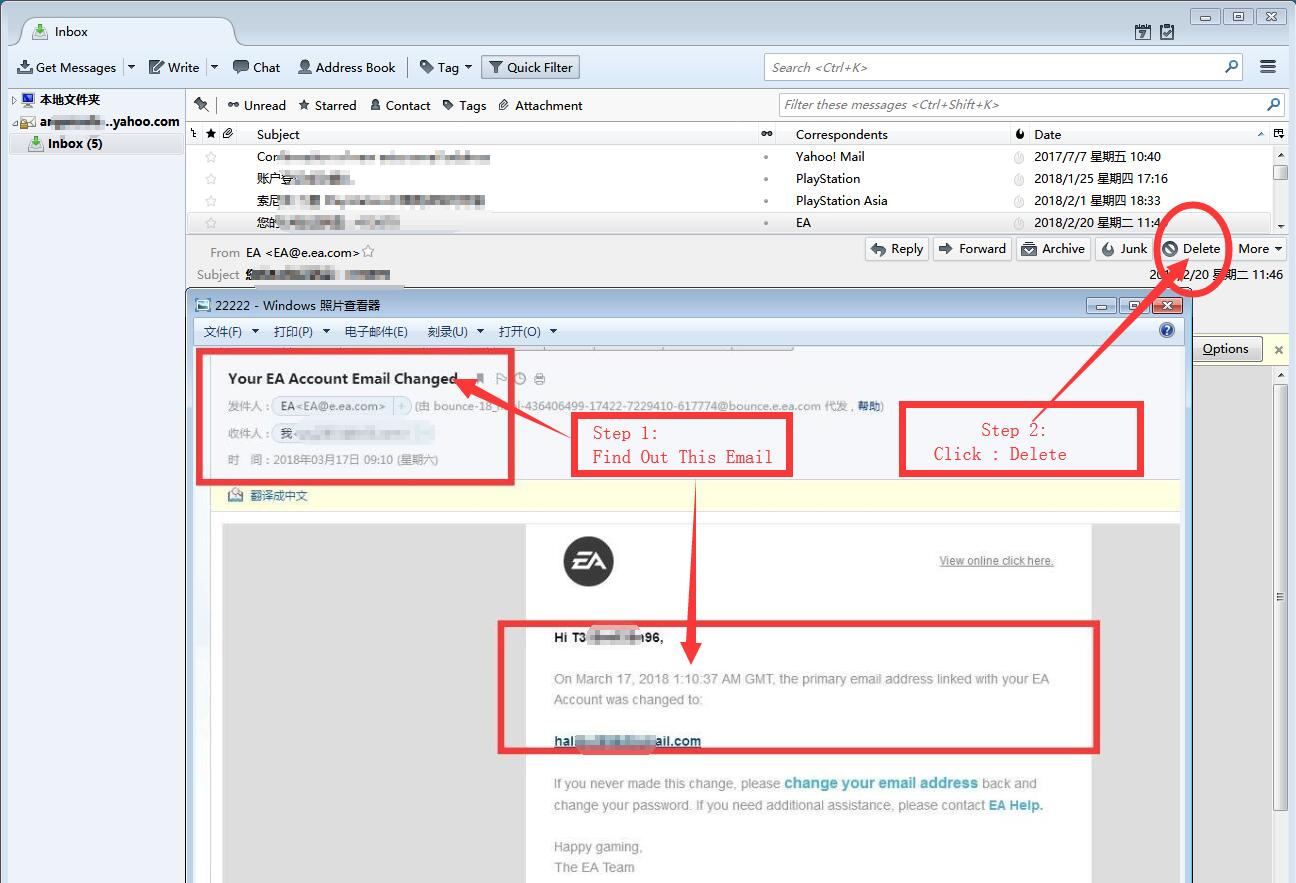Click Reply in the message header
This screenshot has height=883, width=1296.
tap(897, 249)
